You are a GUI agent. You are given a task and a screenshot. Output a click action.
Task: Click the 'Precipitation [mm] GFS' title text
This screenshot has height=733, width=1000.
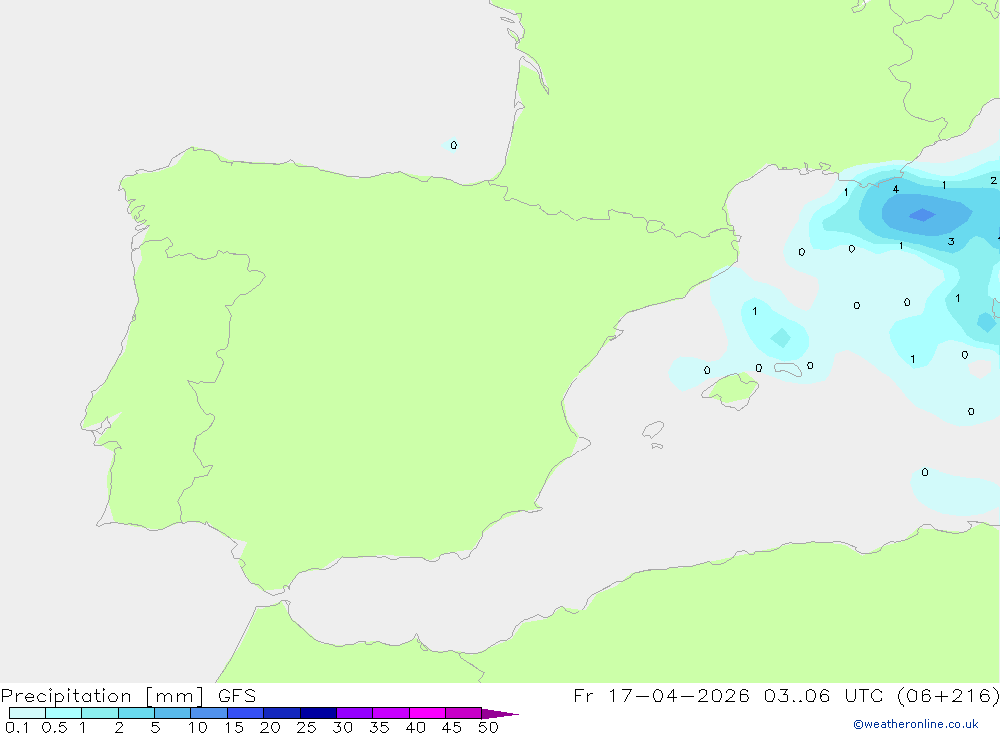tap(128, 696)
